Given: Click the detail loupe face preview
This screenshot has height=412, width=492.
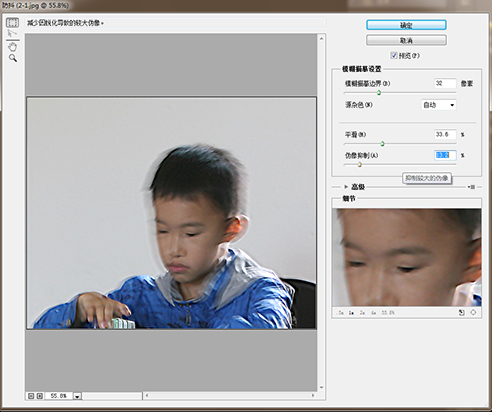Looking at the screenshot, I should pos(407,257).
